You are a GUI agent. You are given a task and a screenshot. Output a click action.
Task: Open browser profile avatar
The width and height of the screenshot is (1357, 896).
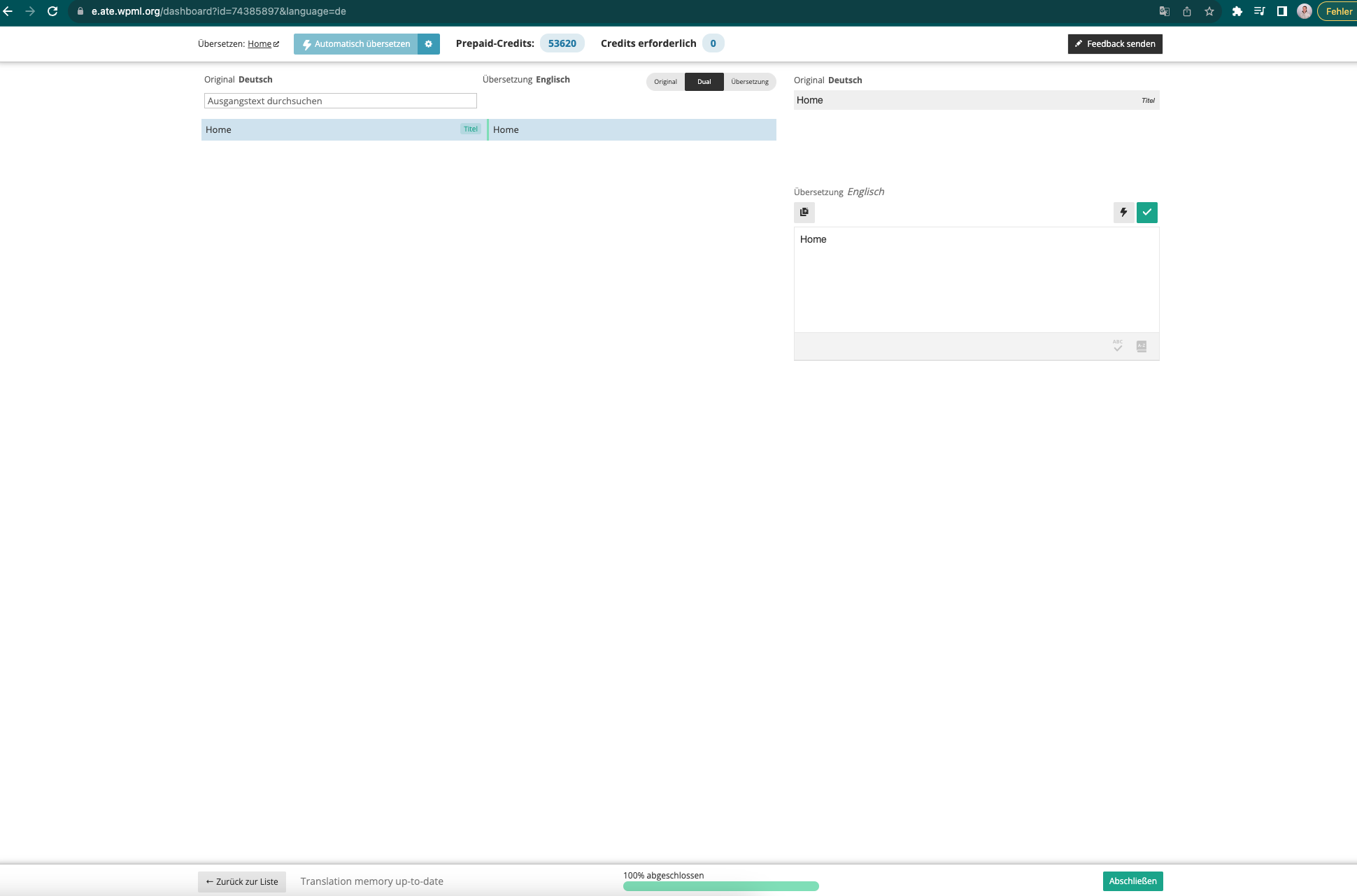point(1305,11)
